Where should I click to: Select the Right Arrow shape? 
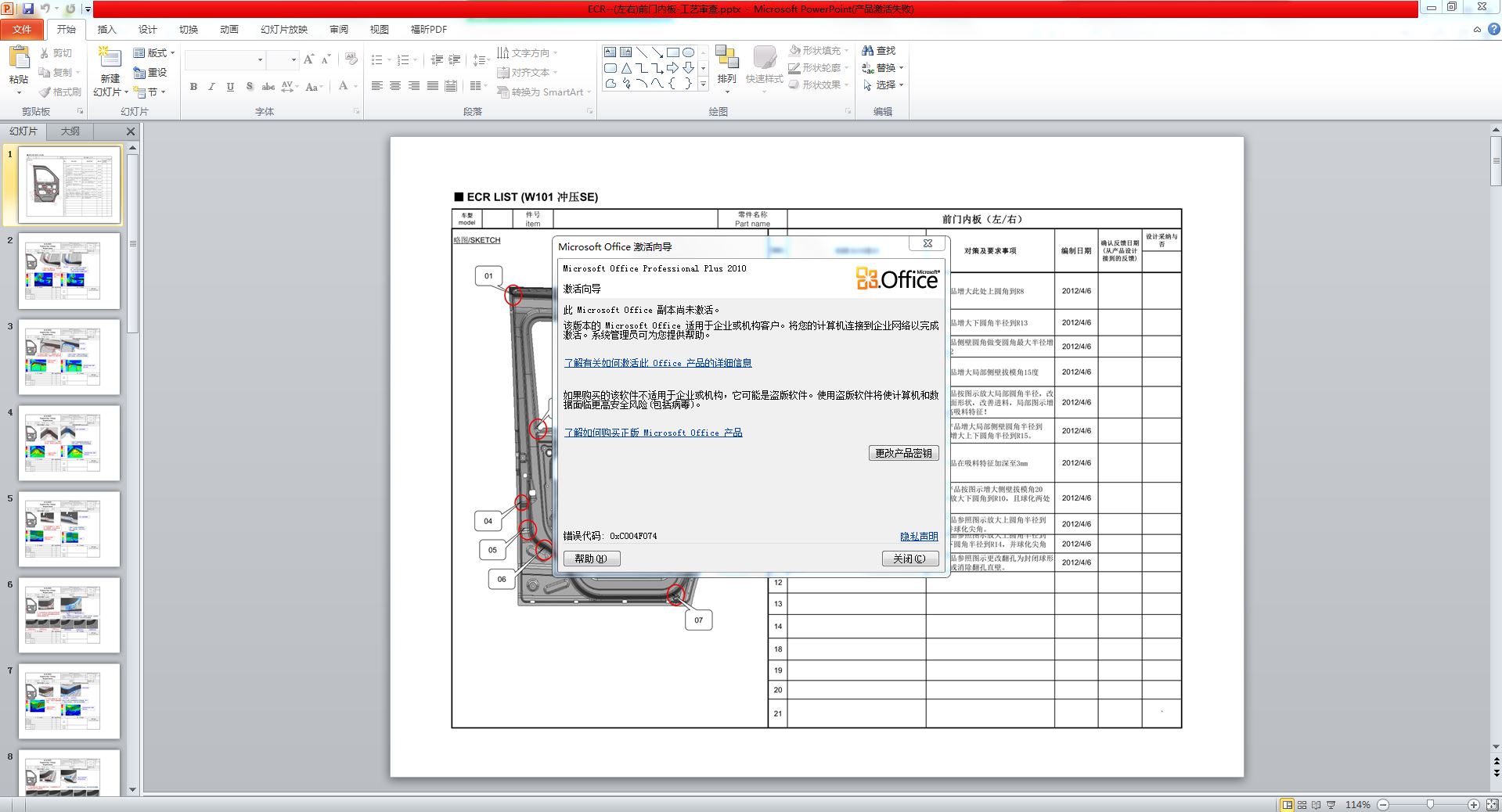pyautogui.click(x=672, y=68)
